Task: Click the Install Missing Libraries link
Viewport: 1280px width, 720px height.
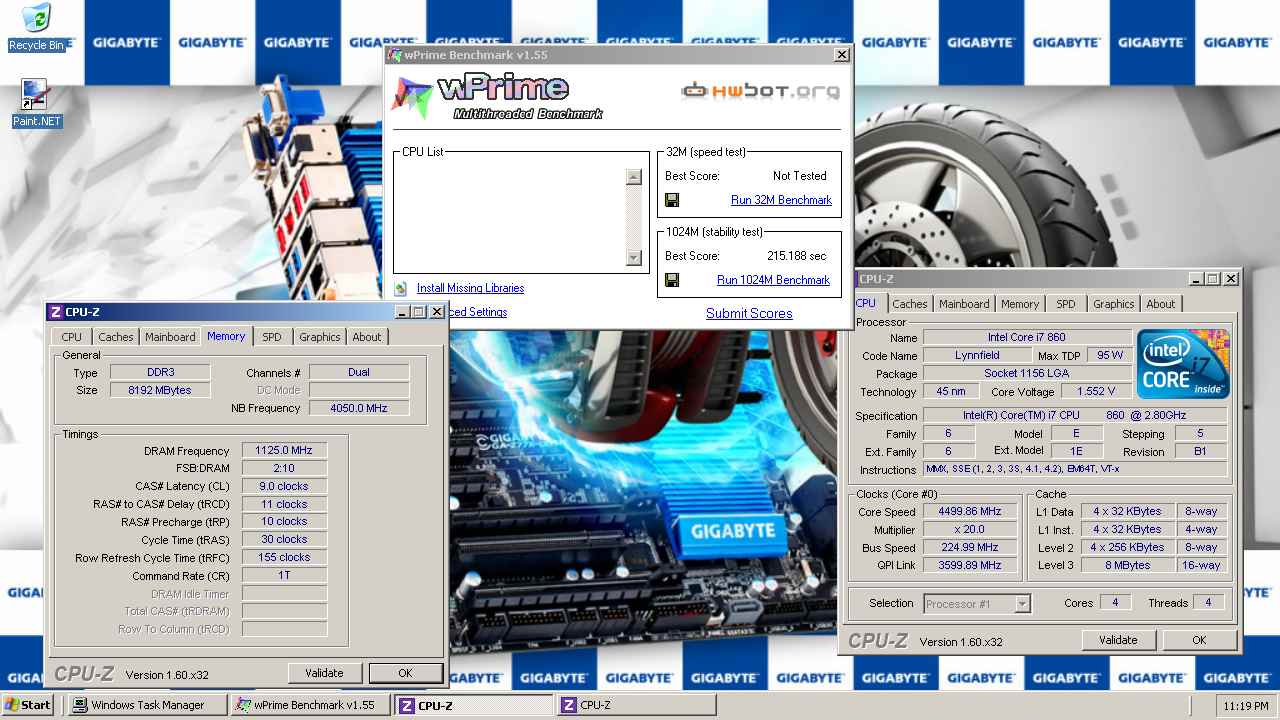Action: [470, 288]
